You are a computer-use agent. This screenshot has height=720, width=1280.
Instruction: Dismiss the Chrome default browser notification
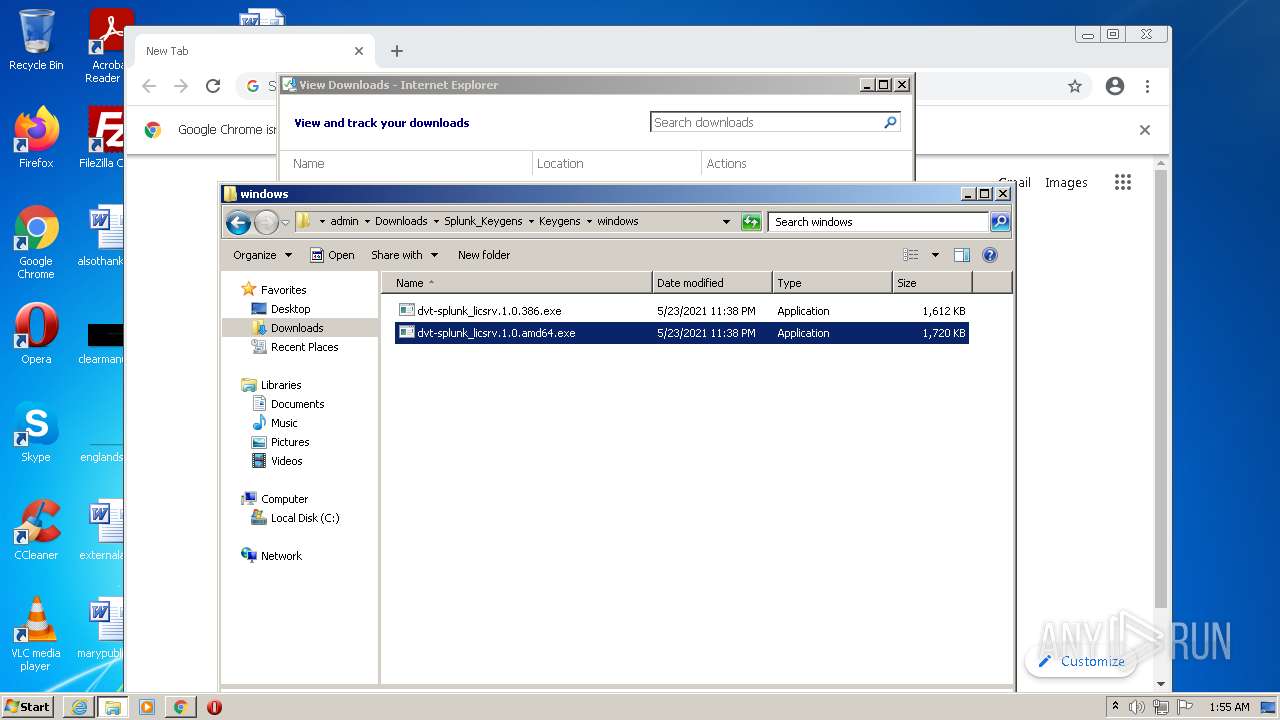point(1145,130)
